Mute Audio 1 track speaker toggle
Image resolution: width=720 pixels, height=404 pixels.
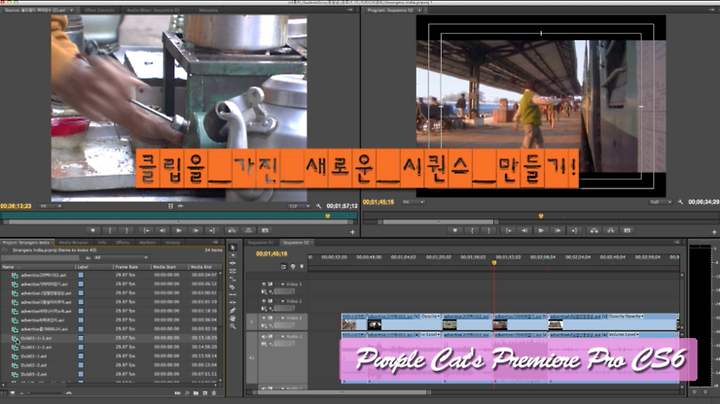click(x=264, y=337)
